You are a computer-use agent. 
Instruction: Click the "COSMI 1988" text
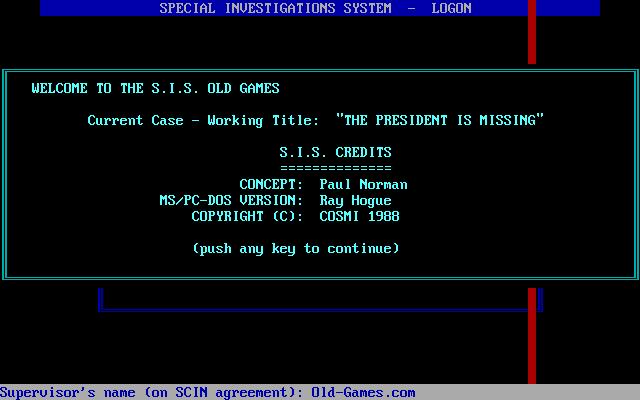click(359, 216)
